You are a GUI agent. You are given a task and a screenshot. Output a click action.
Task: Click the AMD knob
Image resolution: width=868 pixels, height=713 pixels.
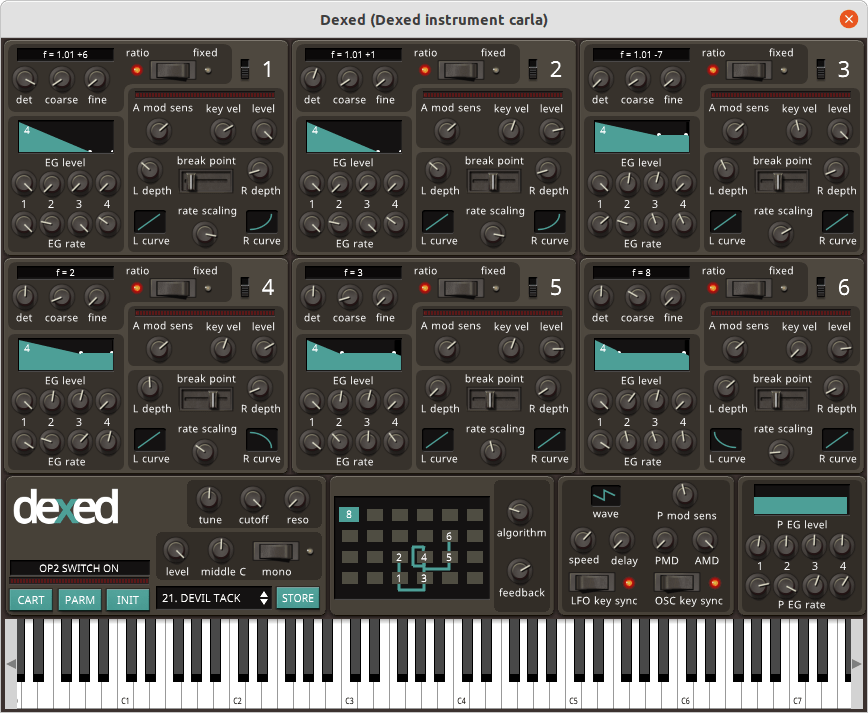point(705,539)
